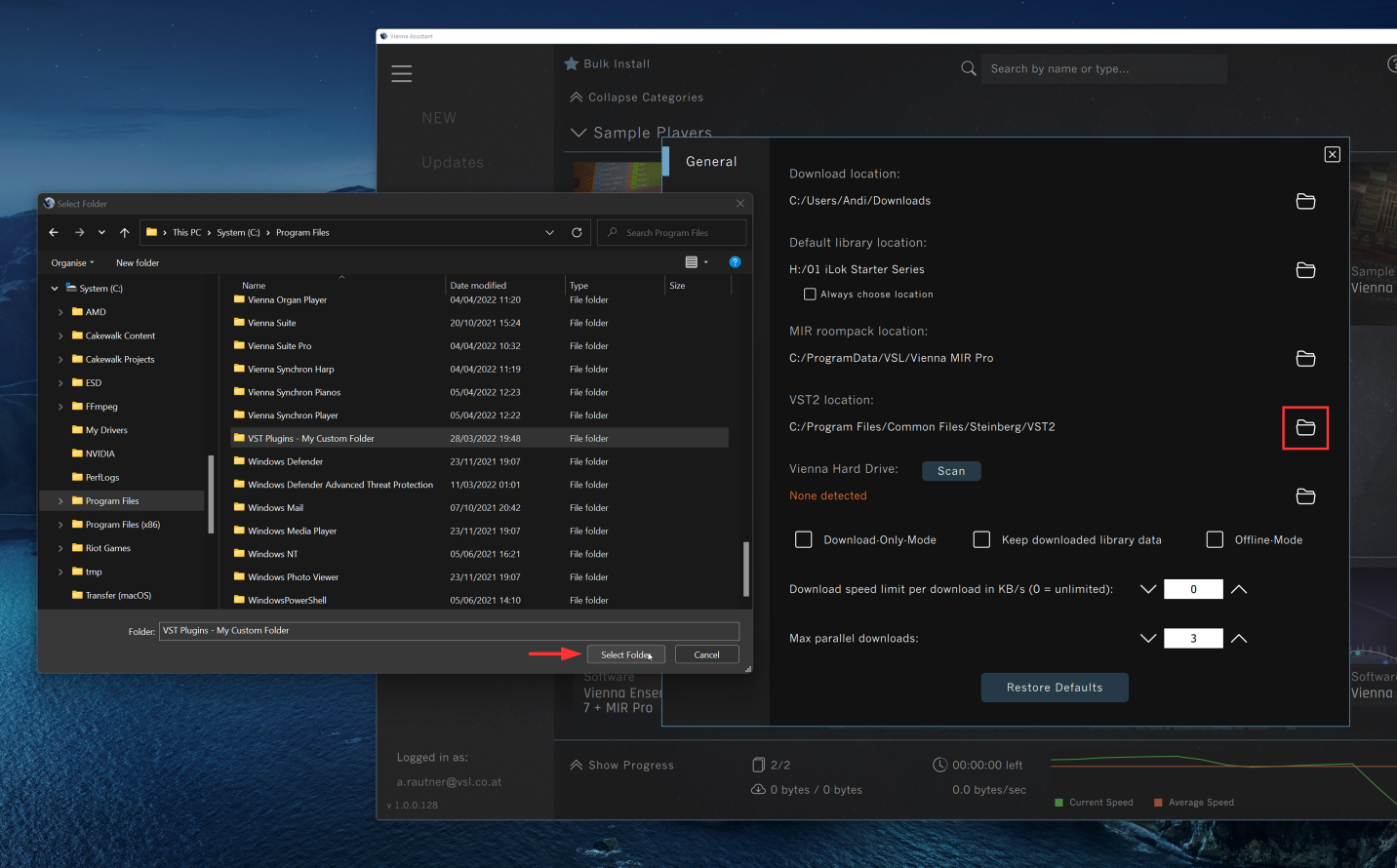The height and width of the screenshot is (868, 1397).
Task: Collapse System (C:) tree node
Action: [x=55, y=289]
